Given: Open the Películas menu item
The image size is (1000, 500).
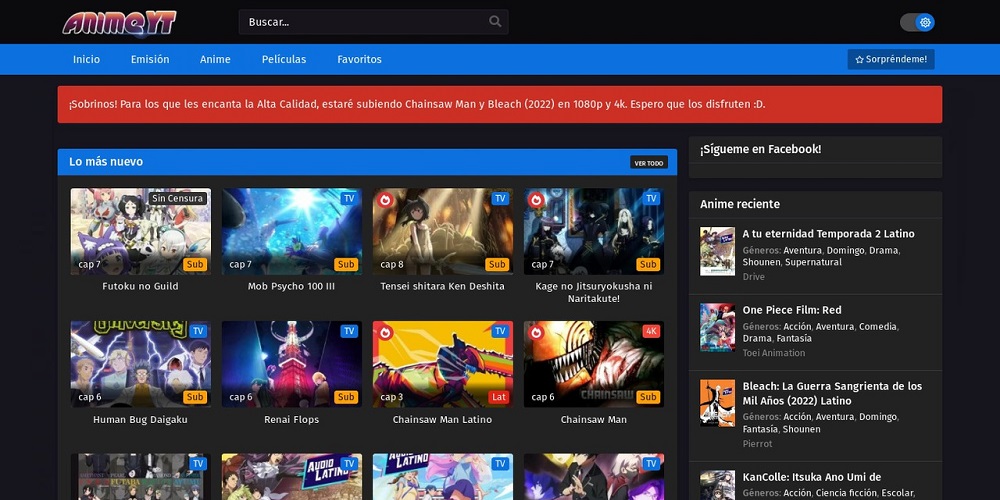Looking at the screenshot, I should (x=284, y=59).
